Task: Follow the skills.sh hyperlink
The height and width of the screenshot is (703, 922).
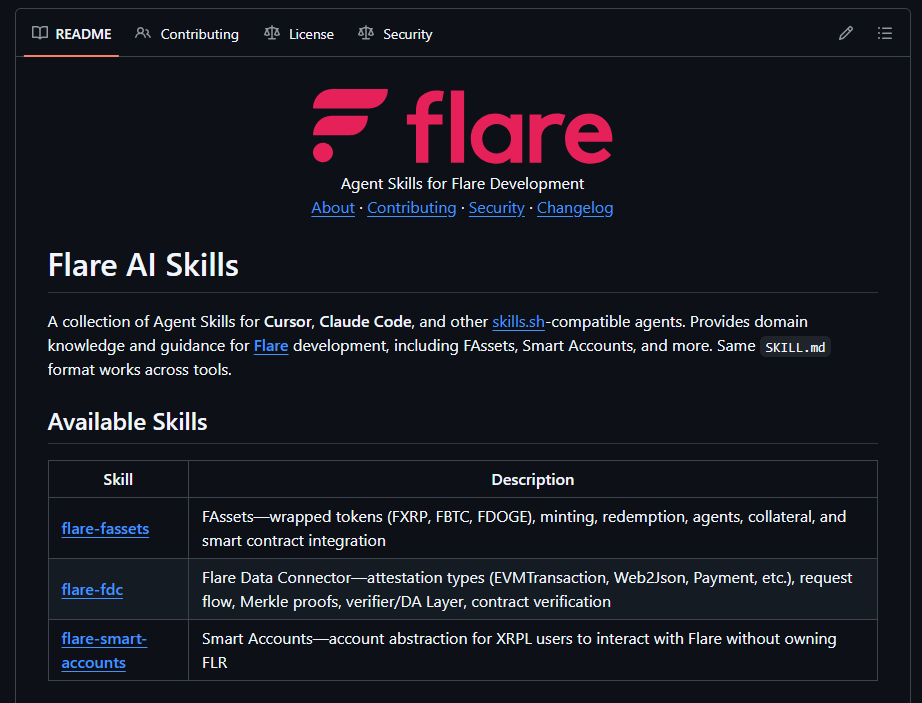Action: pos(516,322)
